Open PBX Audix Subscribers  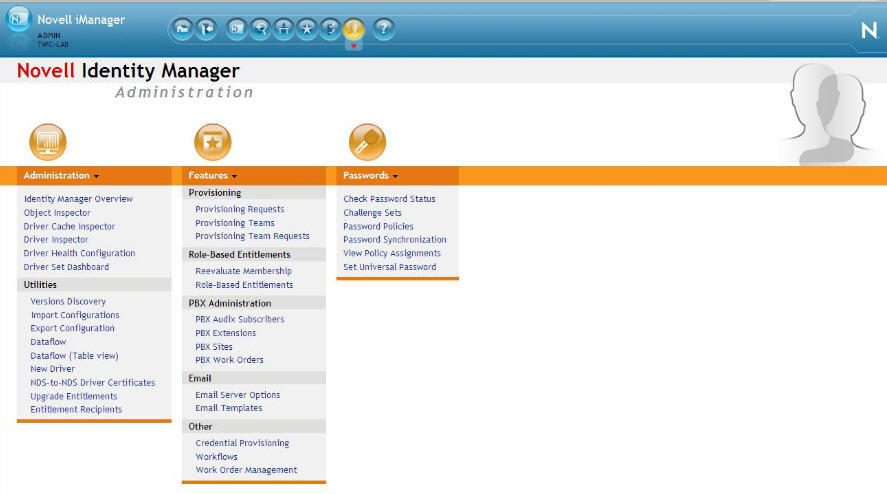tap(240, 319)
